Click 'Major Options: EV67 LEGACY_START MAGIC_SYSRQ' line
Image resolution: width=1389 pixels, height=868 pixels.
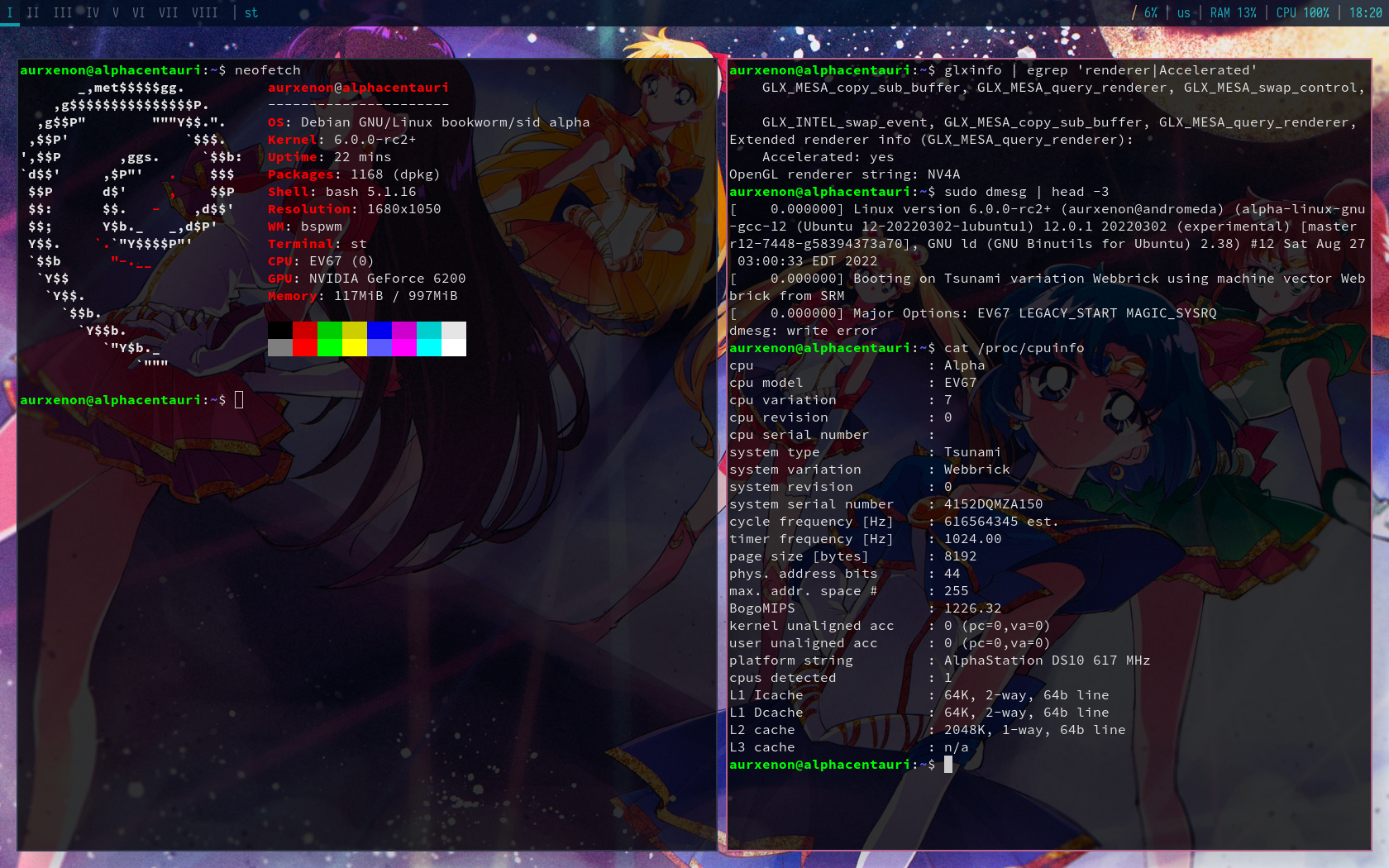pos(973,313)
